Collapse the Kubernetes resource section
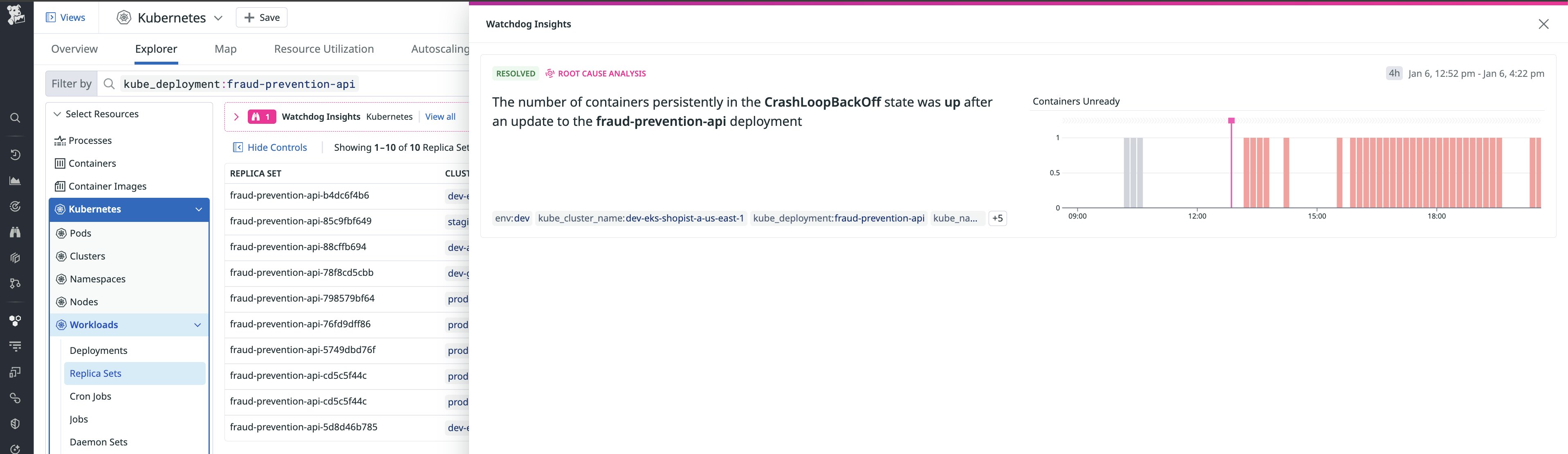1568x454 pixels. (x=198, y=209)
